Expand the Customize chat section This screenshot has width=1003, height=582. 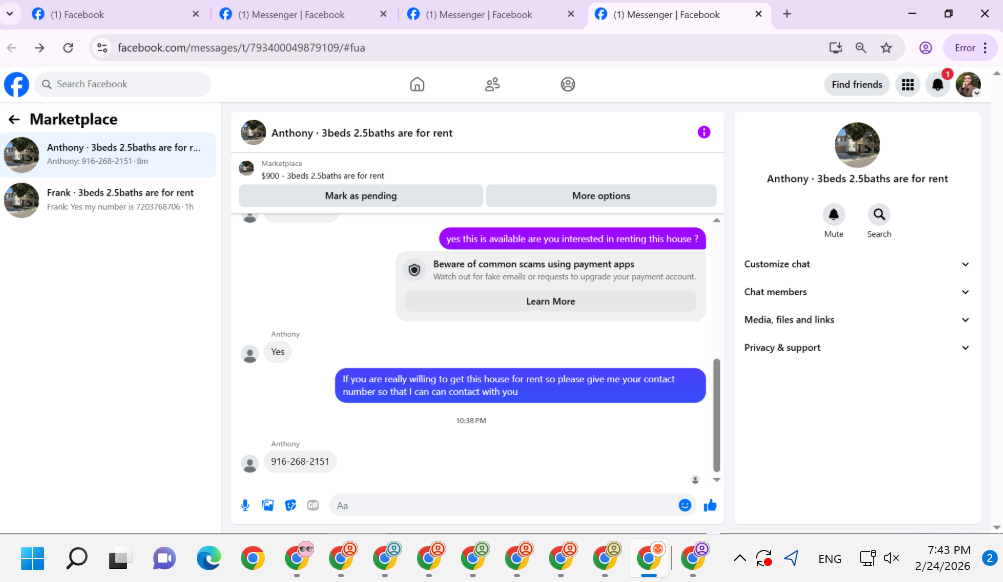pyautogui.click(x=857, y=264)
